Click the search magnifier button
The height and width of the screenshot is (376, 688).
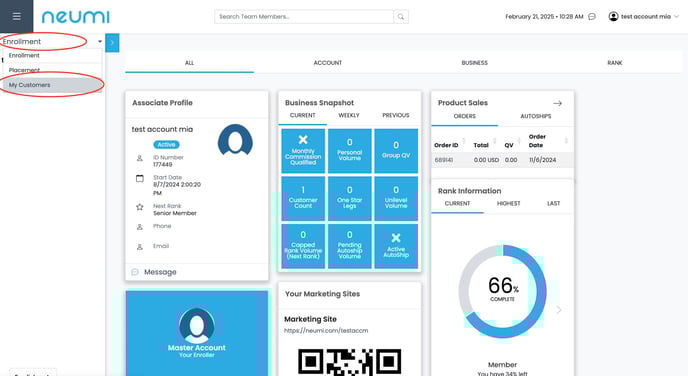pyautogui.click(x=401, y=17)
